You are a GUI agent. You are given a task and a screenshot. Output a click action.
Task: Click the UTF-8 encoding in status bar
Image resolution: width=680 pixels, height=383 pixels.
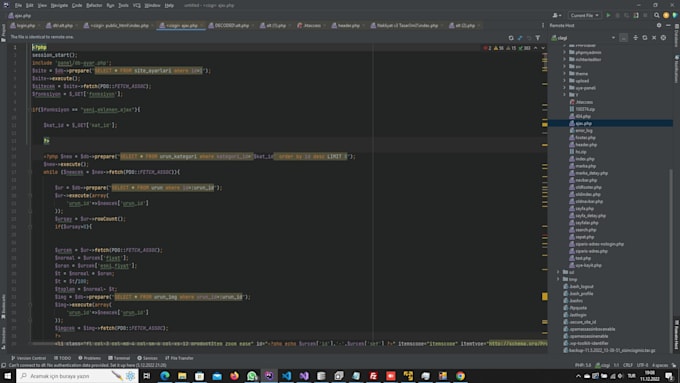[x=642, y=365]
